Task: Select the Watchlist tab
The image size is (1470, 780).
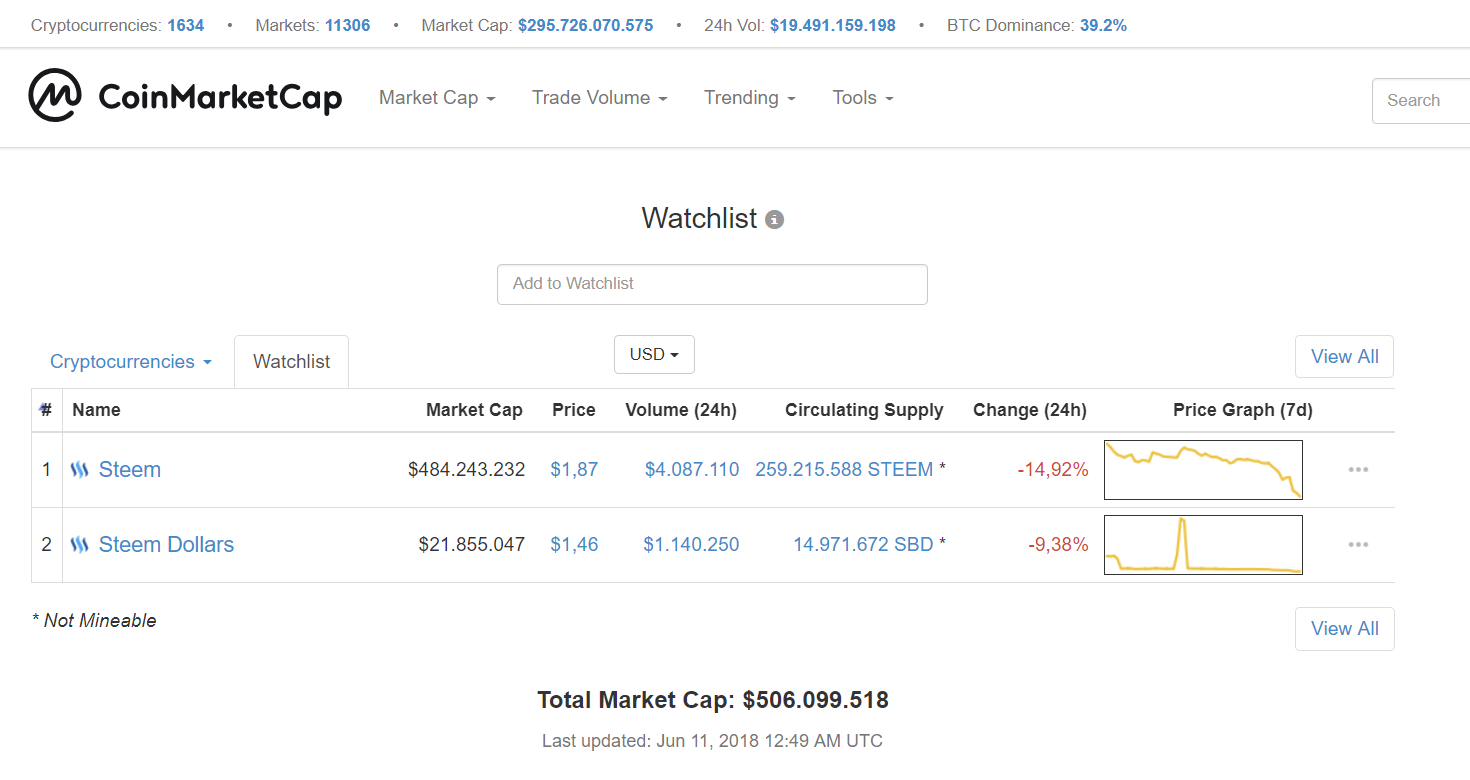Action: point(291,362)
